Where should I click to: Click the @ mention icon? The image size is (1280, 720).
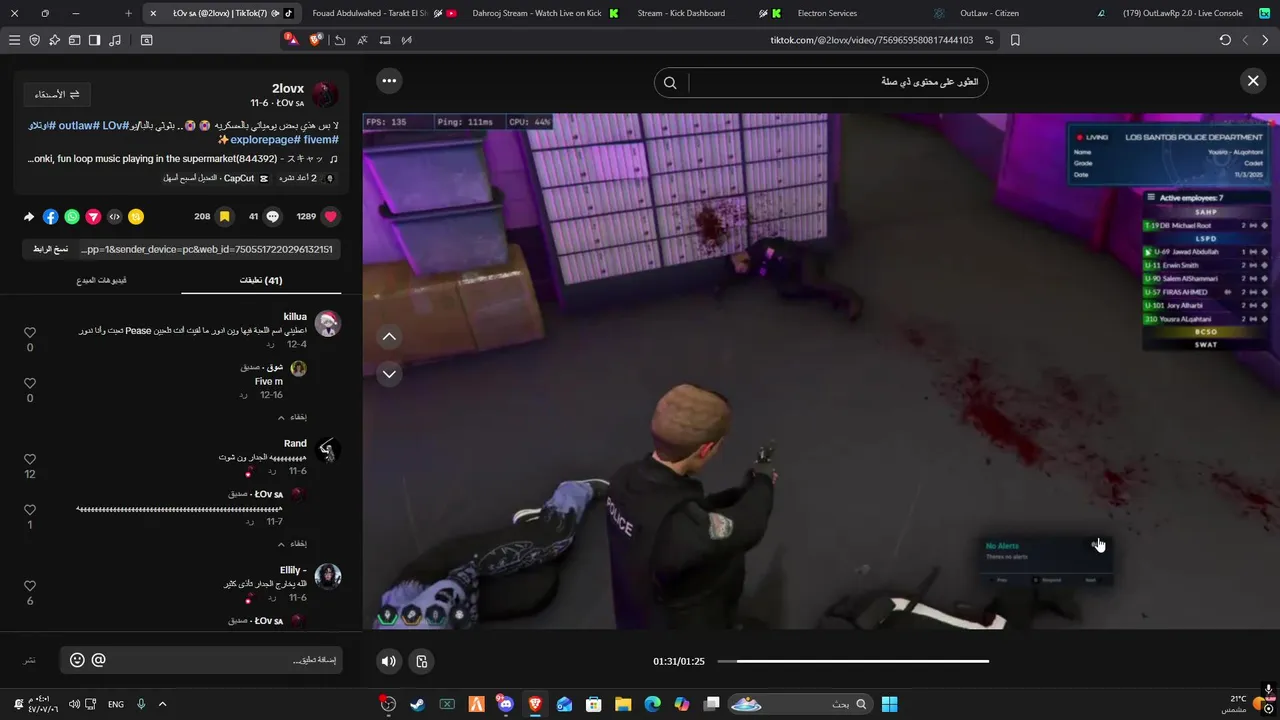point(98,660)
